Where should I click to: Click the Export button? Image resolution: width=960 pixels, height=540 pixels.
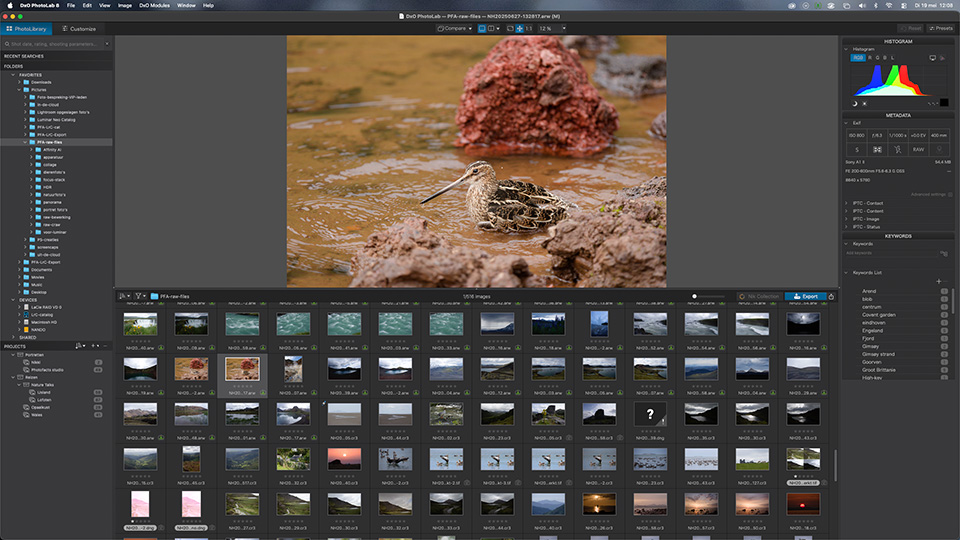click(x=805, y=296)
